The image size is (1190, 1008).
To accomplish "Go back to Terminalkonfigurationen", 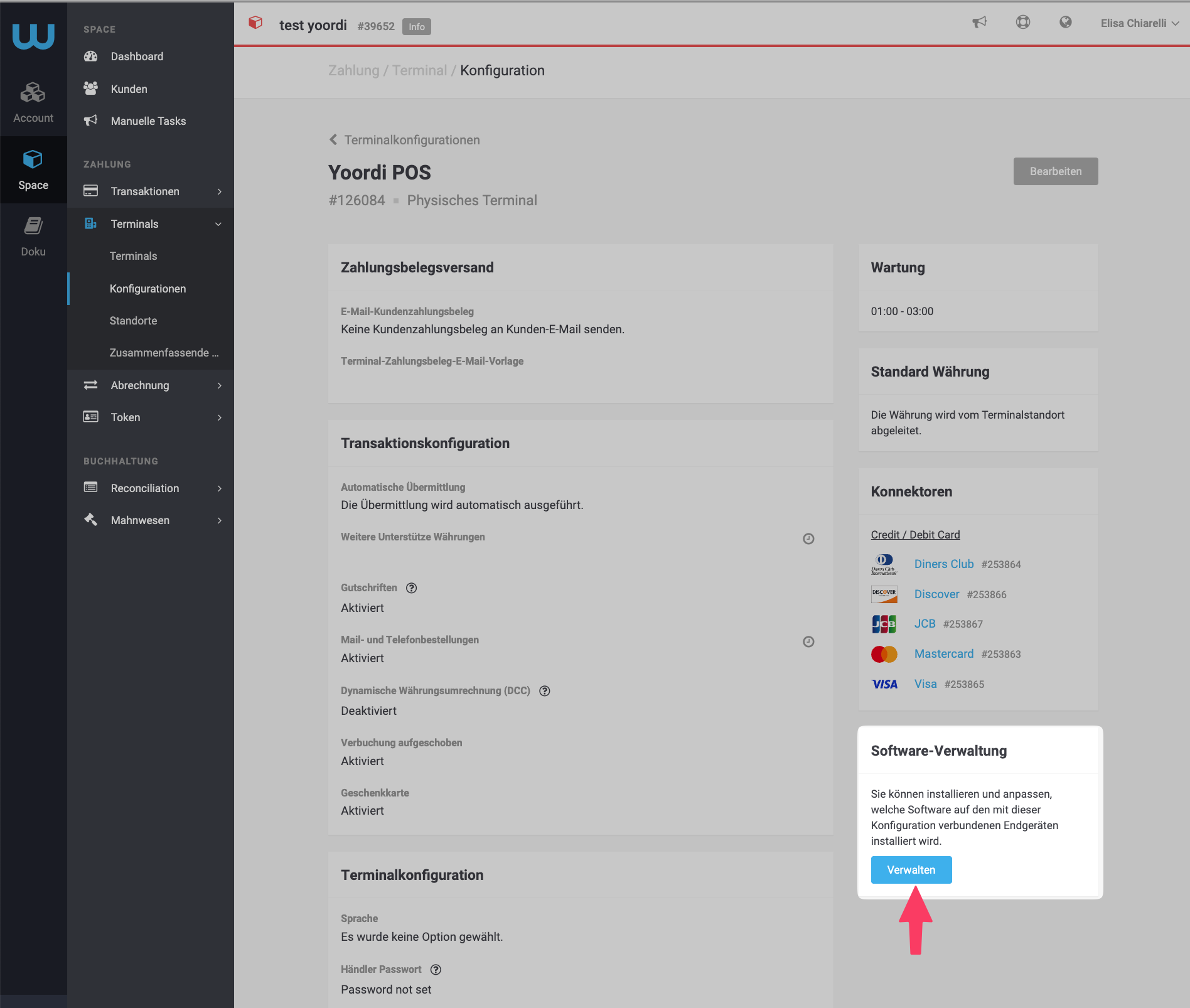I will [x=405, y=140].
